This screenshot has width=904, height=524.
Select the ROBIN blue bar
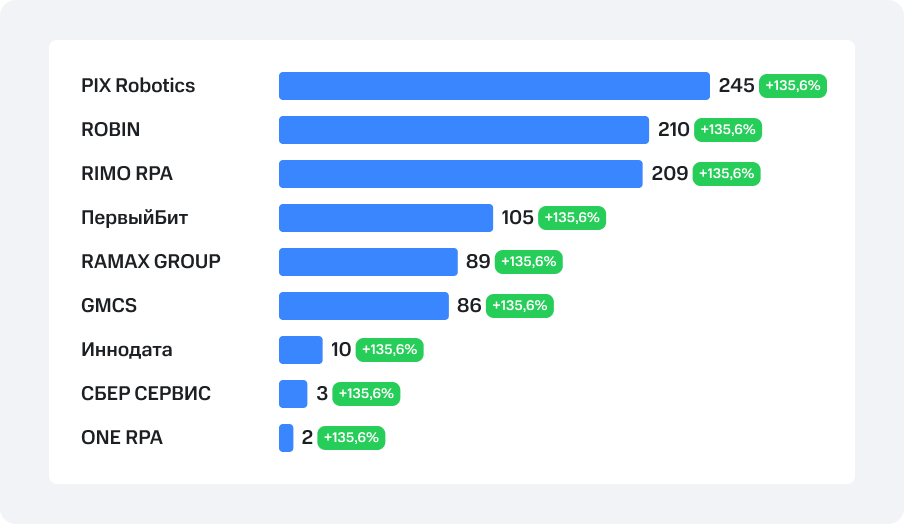(464, 130)
